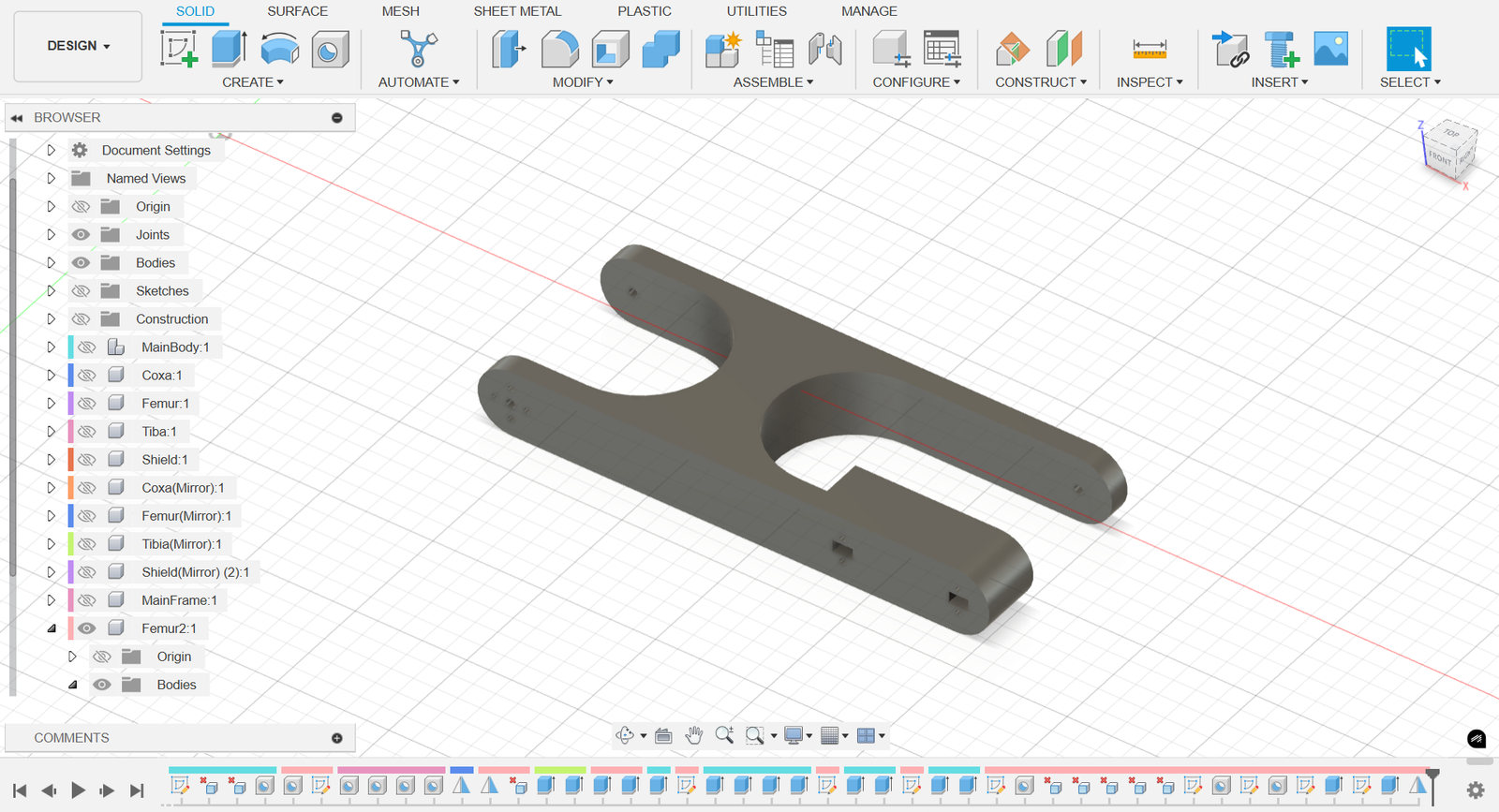The height and width of the screenshot is (812, 1499).
Task: Hide the Femur2:1 component
Action: [87, 627]
